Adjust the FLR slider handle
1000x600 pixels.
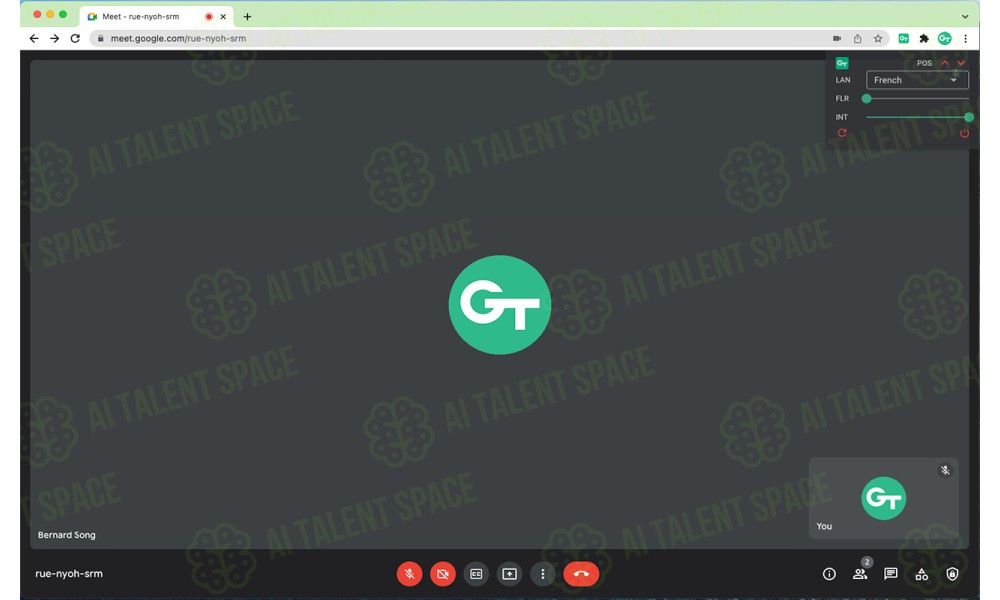coord(866,98)
